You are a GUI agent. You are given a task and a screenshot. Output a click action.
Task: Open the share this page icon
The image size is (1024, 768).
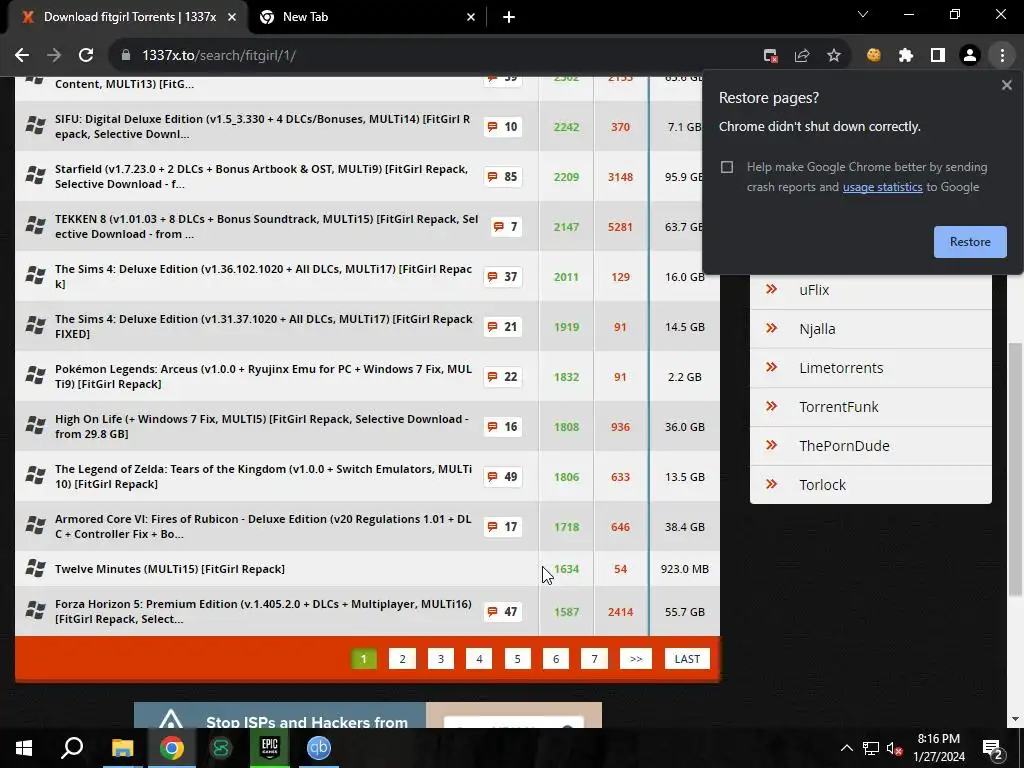pos(802,56)
